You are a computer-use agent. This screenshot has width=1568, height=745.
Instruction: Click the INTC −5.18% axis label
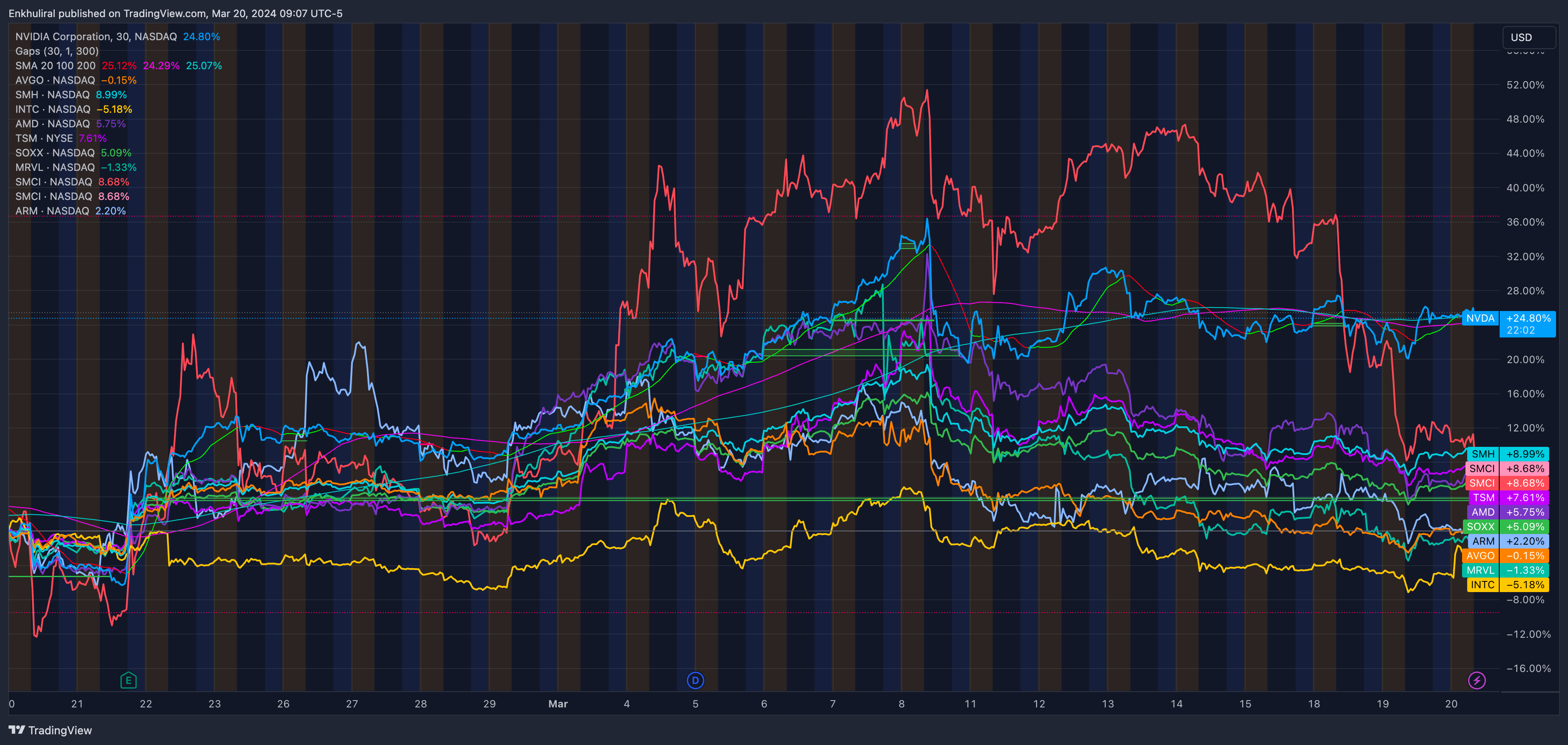click(x=1512, y=585)
